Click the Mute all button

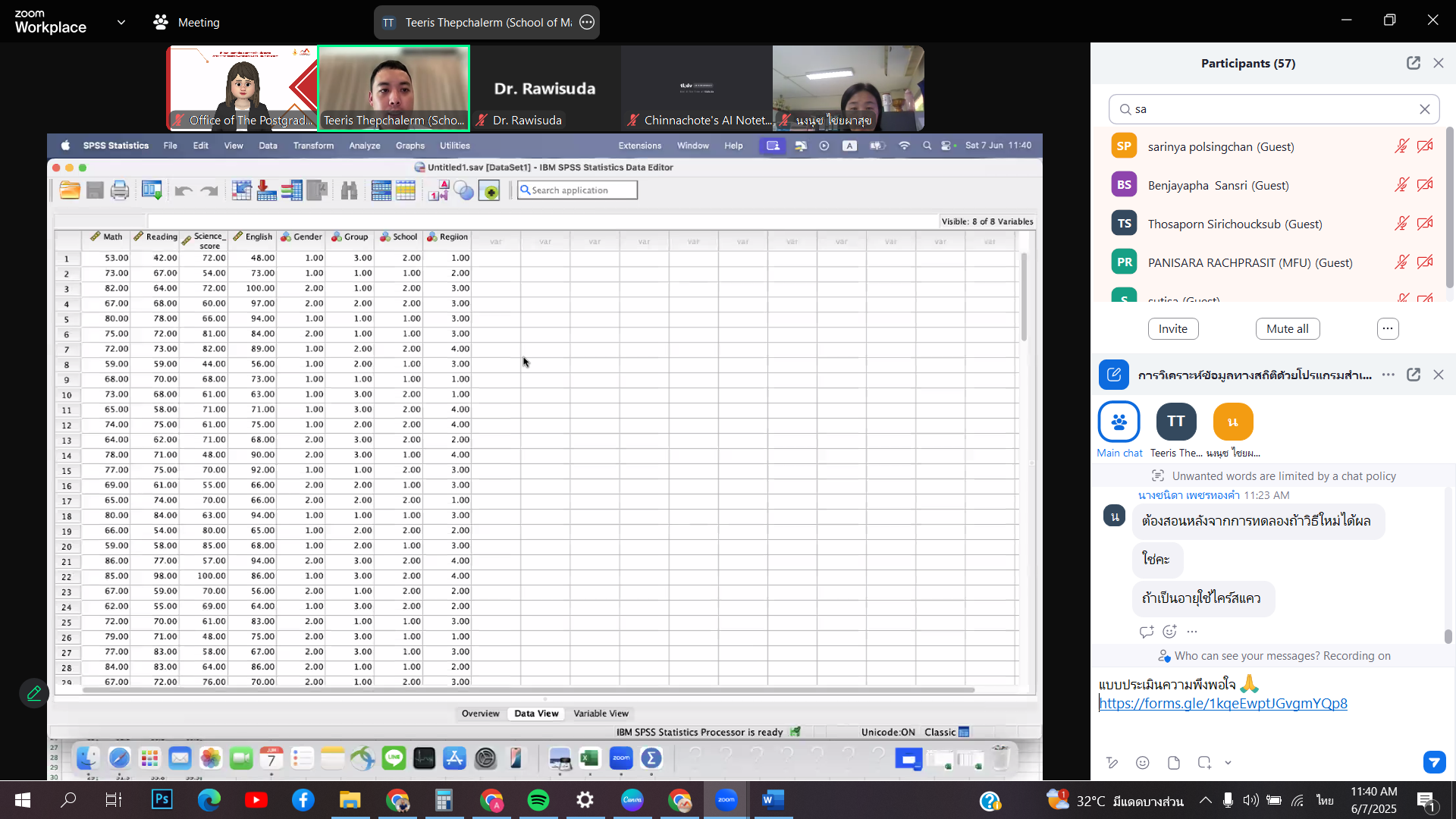coord(1288,328)
